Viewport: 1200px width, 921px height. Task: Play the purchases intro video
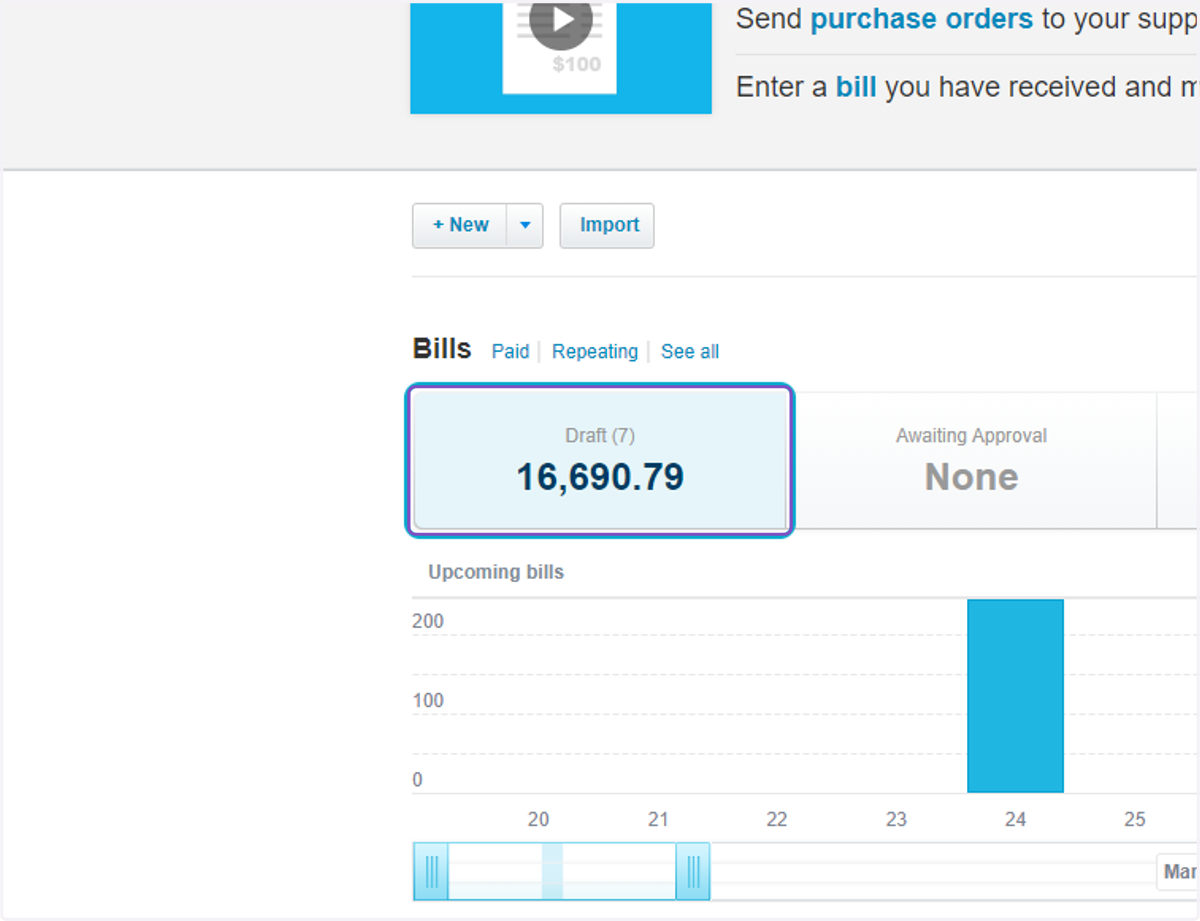[561, 20]
